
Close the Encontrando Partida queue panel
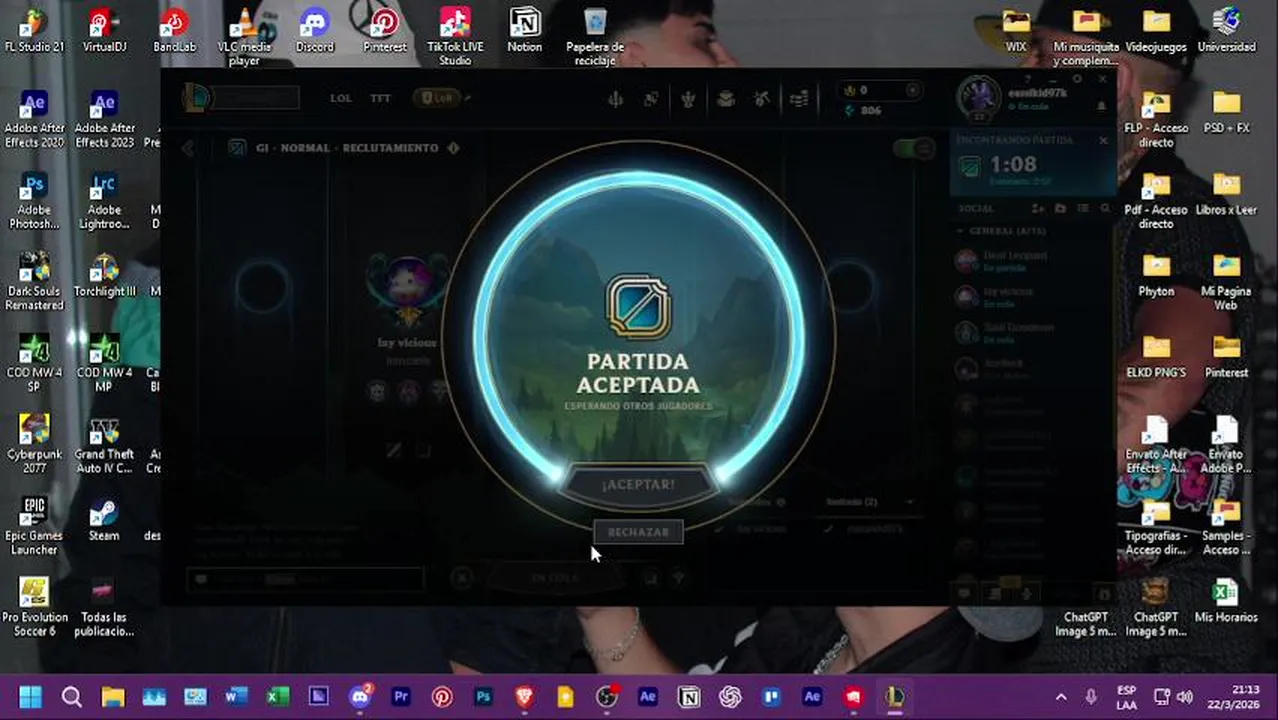[1103, 141]
